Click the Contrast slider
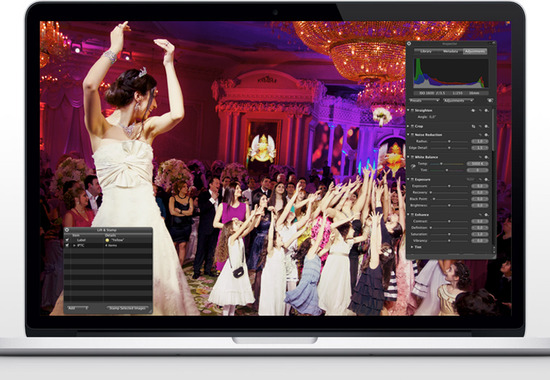550x380 pixels. point(450,221)
